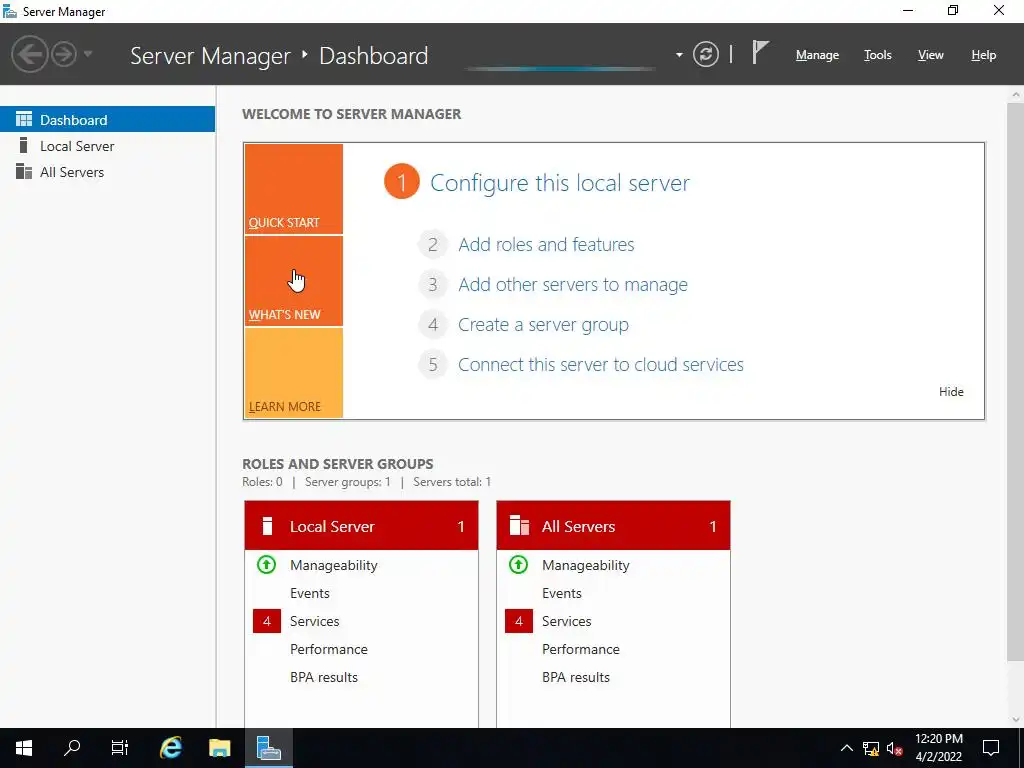Click Add other servers to manage

coord(573,285)
